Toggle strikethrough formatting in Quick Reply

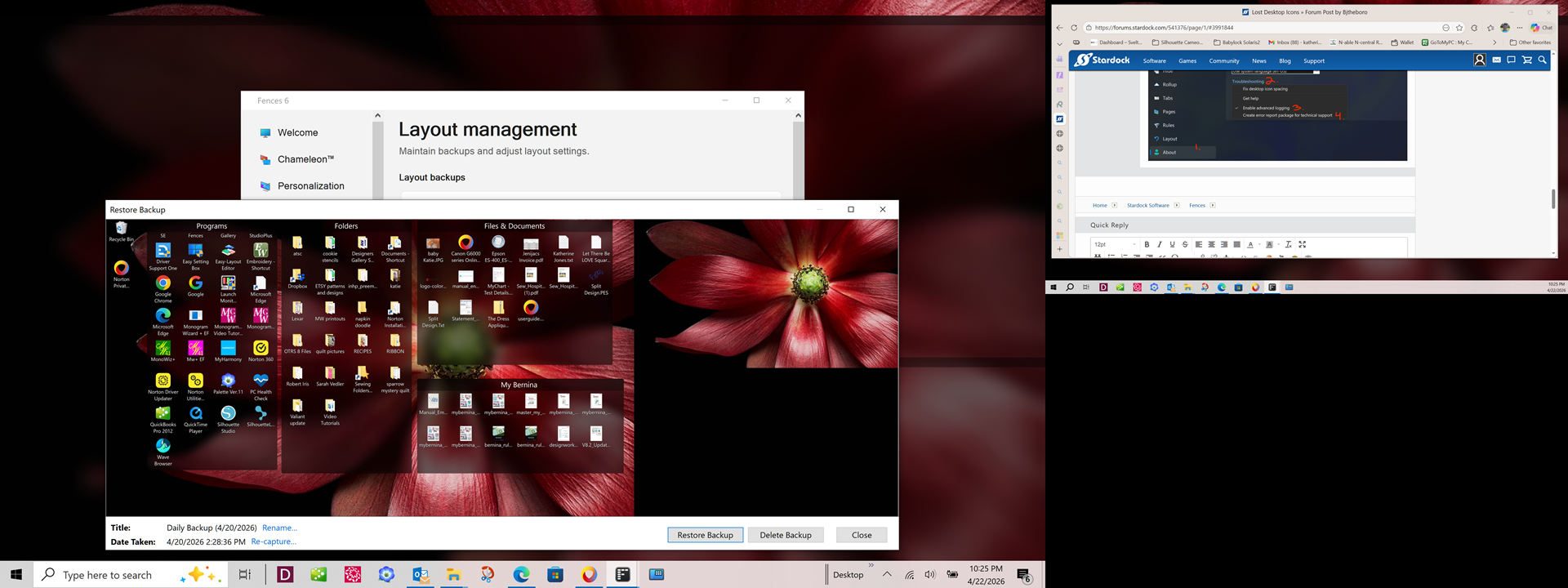[1185, 244]
